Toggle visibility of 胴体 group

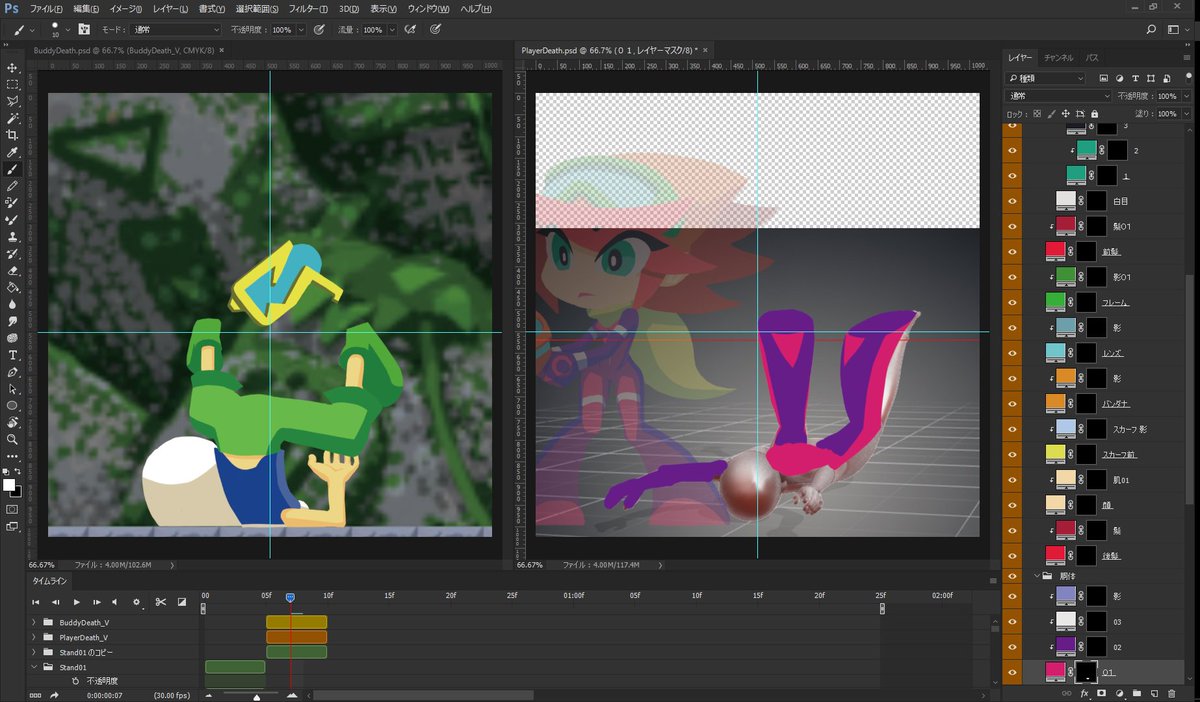pyautogui.click(x=1012, y=576)
